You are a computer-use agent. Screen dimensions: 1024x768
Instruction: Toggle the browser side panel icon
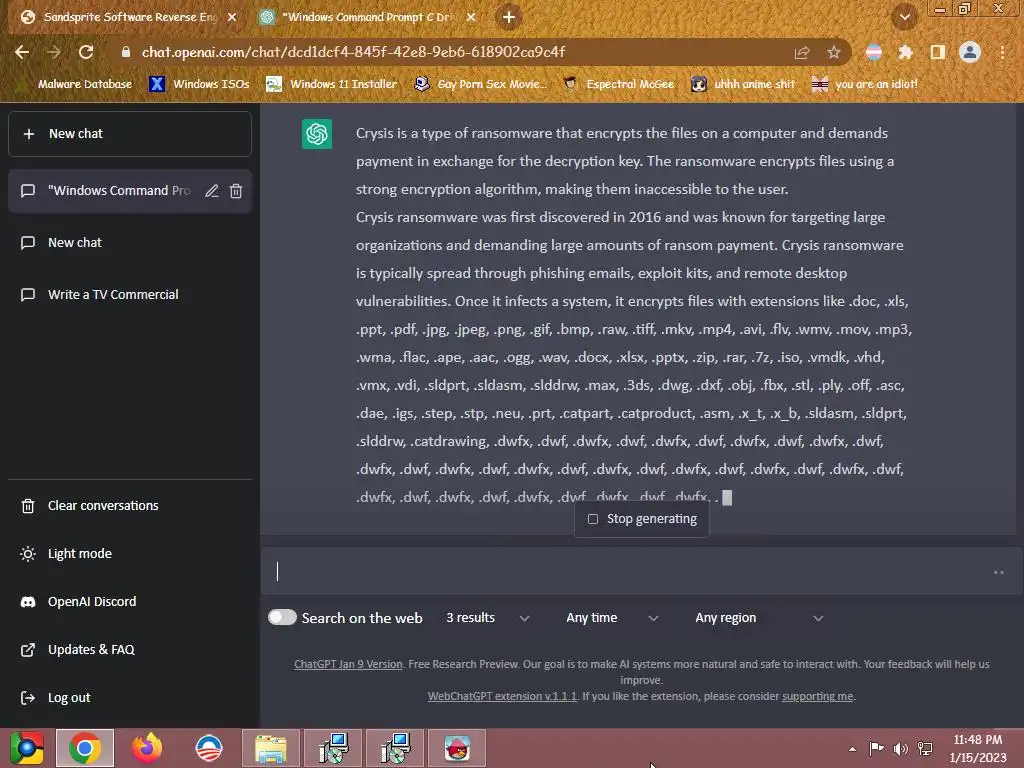coord(937,52)
